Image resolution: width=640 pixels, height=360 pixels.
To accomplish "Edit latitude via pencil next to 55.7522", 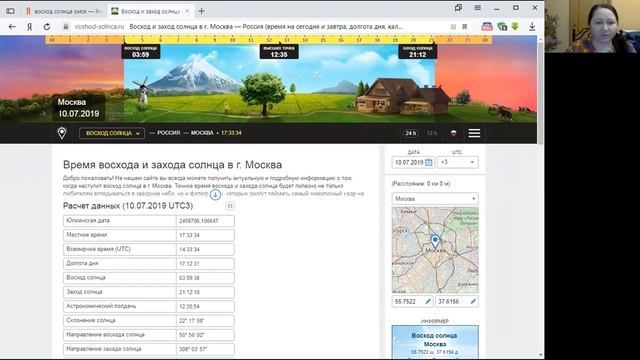I will click(428, 302).
